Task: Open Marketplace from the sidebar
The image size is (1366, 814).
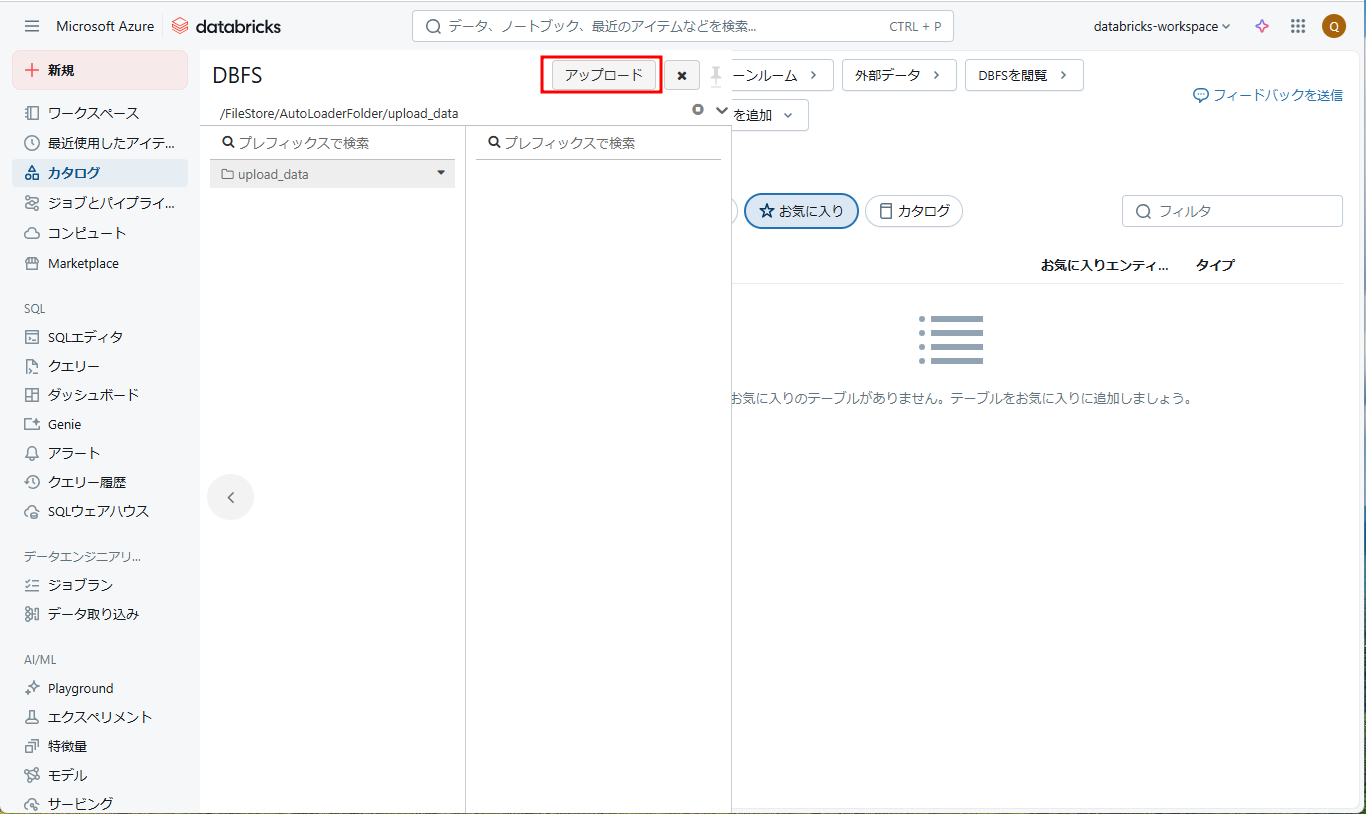Action: pos(83,264)
